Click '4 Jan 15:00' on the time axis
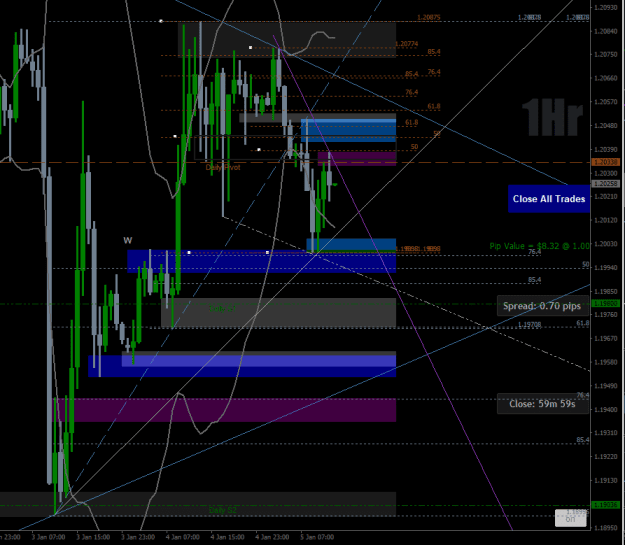 point(227,537)
